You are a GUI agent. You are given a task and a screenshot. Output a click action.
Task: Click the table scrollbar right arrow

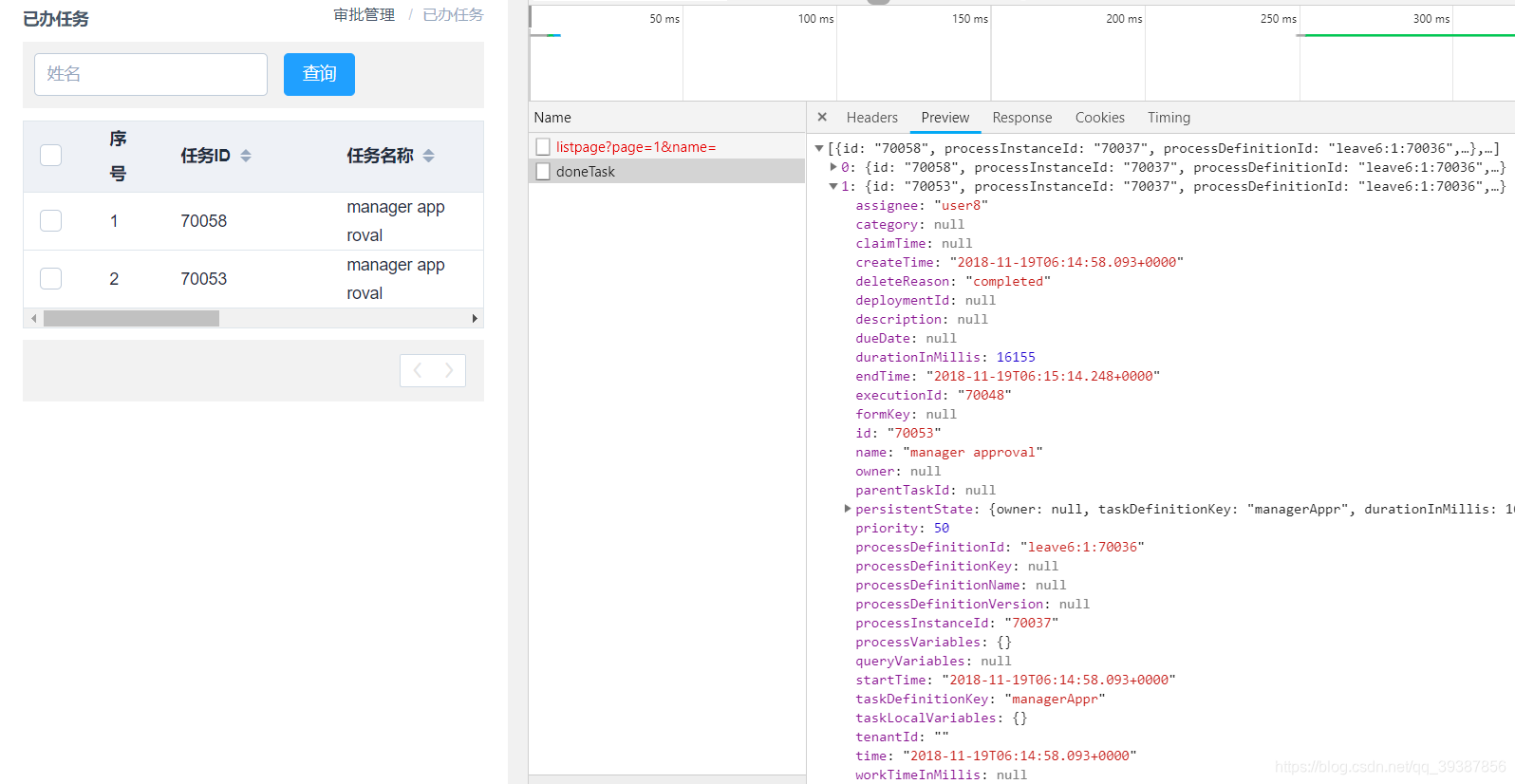click(x=475, y=319)
